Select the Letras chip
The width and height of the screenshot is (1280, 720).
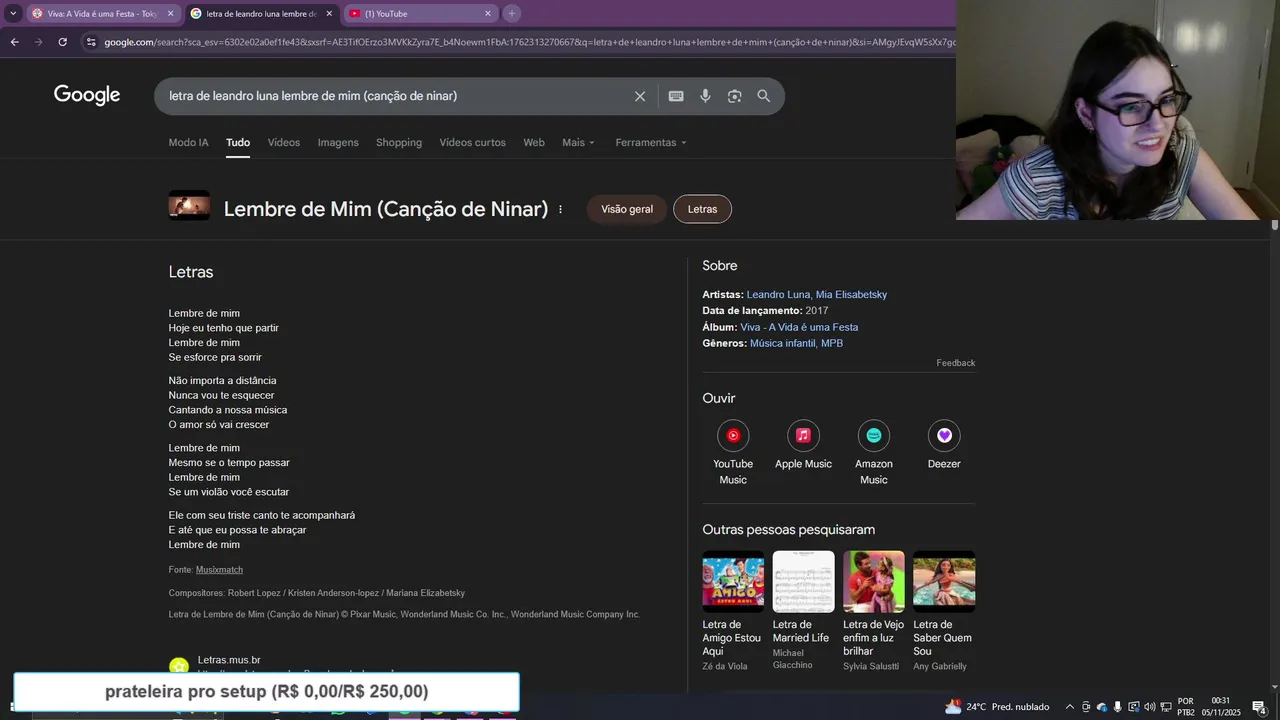click(703, 209)
